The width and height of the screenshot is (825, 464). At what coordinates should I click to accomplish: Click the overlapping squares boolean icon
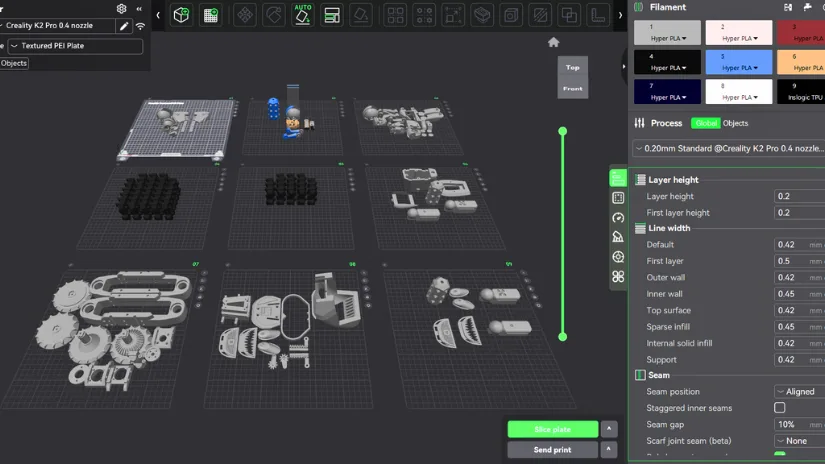pyautogui.click(x=569, y=15)
